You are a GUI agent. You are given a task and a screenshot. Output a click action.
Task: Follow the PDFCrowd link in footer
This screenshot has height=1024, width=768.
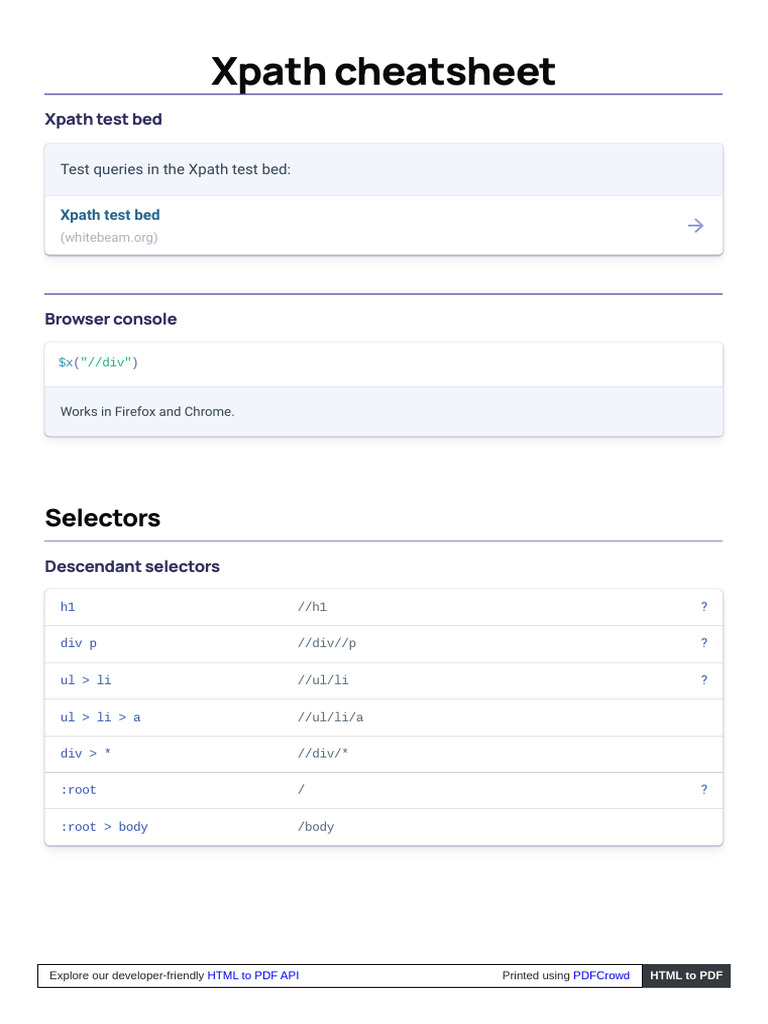(601, 975)
